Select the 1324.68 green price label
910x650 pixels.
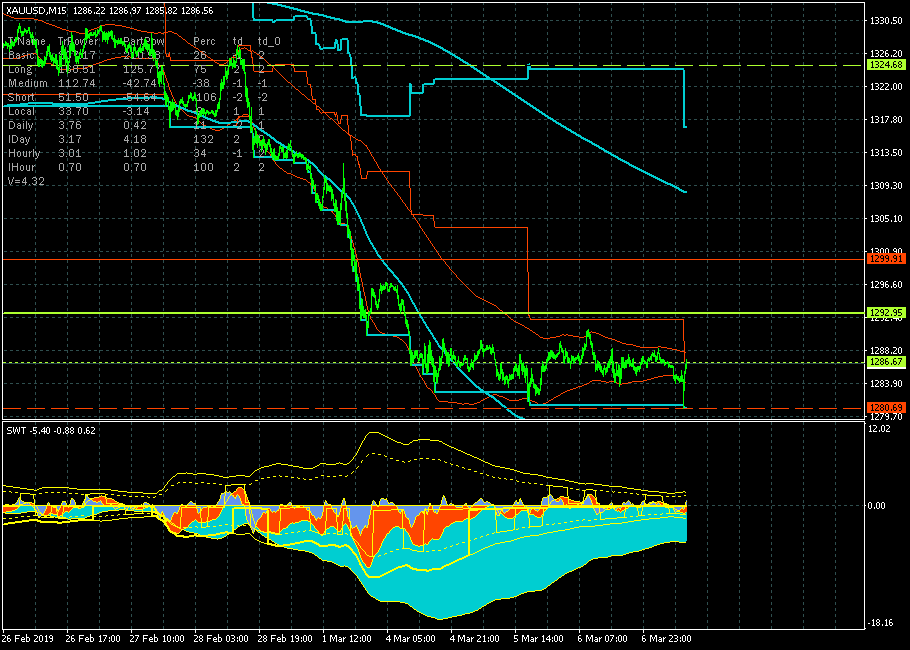click(x=886, y=65)
